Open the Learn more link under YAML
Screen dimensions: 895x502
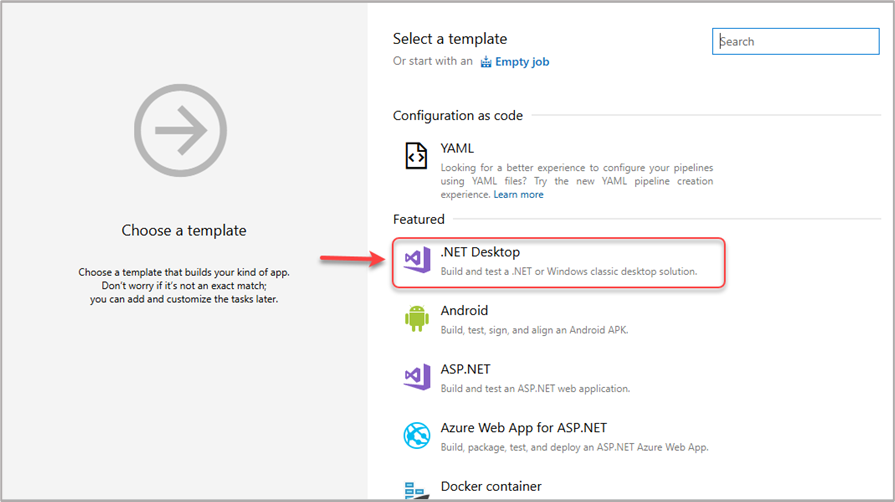518,195
